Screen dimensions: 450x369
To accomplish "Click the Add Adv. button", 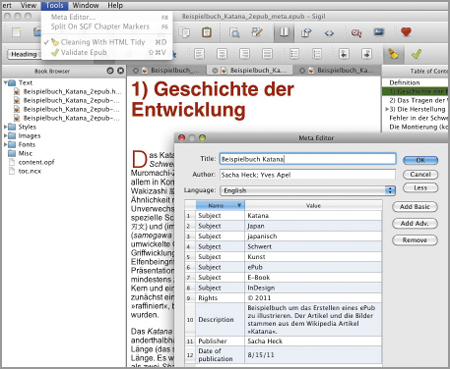I will click(415, 223).
